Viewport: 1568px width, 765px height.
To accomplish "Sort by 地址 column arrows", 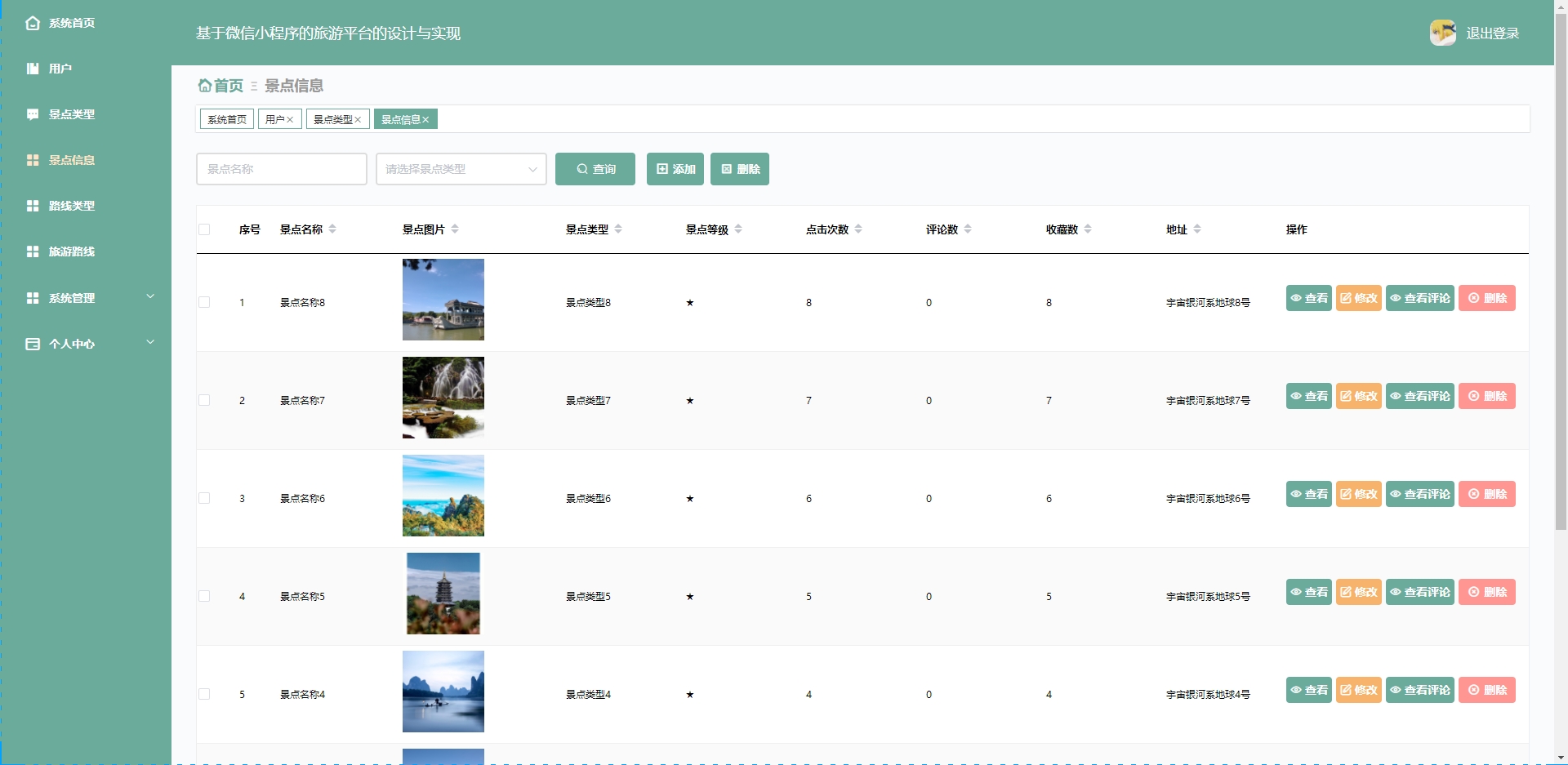I will click(x=1197, y=229).
